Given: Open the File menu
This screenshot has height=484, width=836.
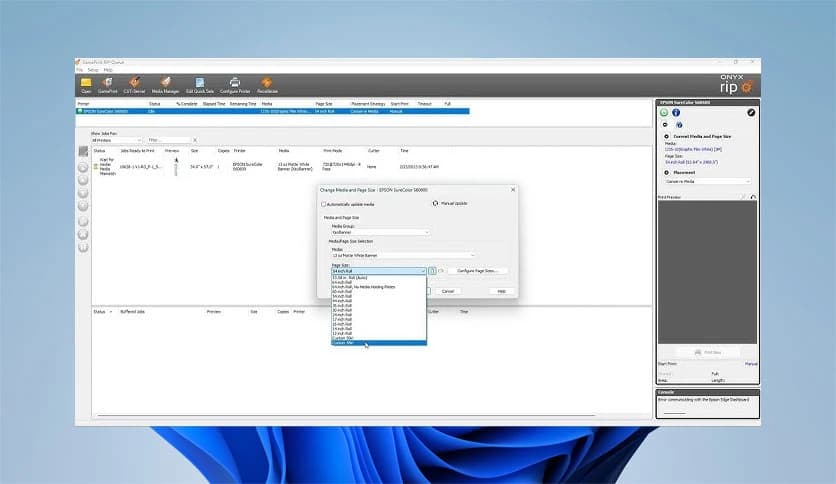Looking at the screenshot, I should pos(79,70).
